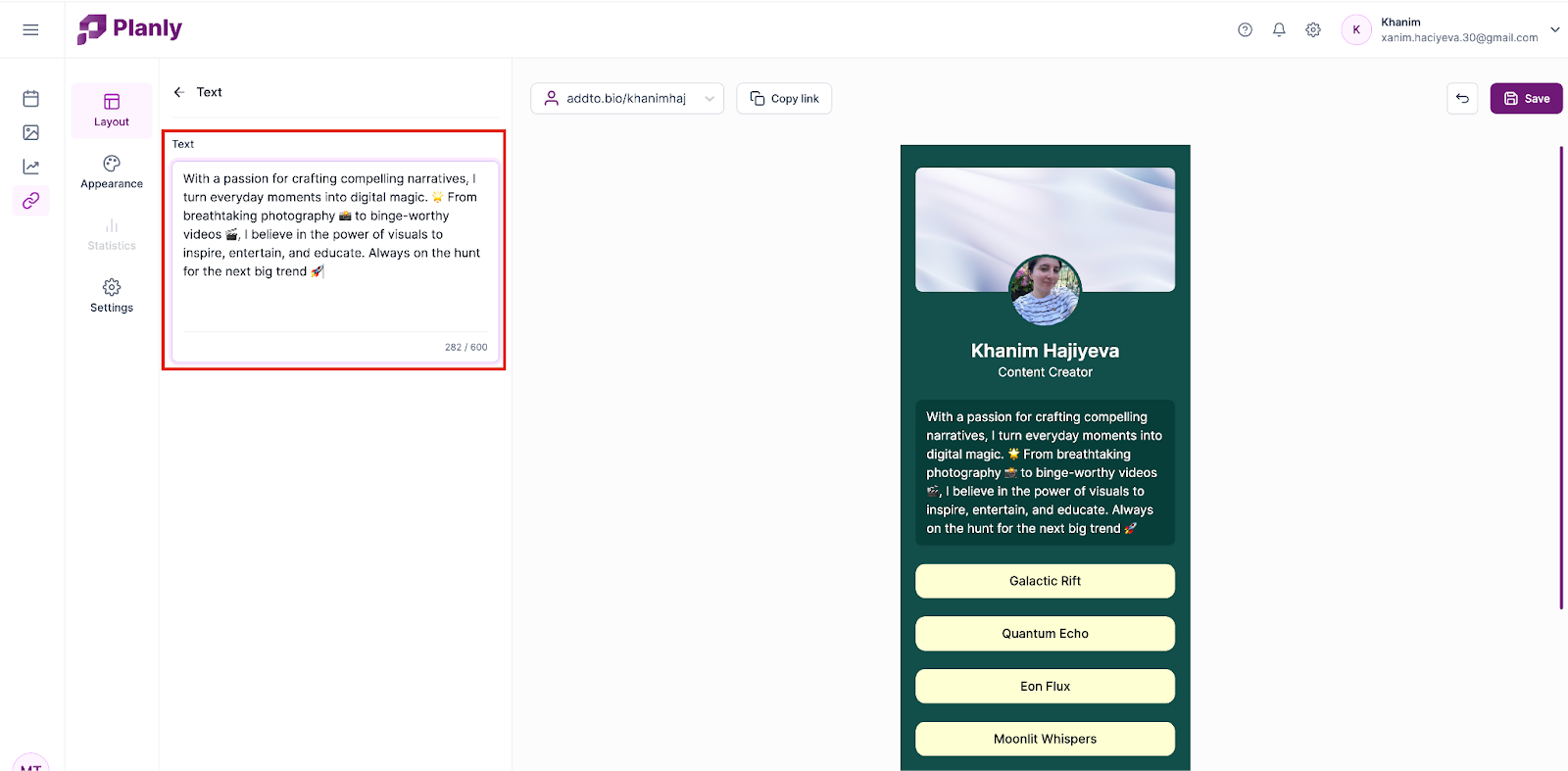Switch to the Appearance tab
The height and width of the screenshot is (771, 1568).
[112, 171]
